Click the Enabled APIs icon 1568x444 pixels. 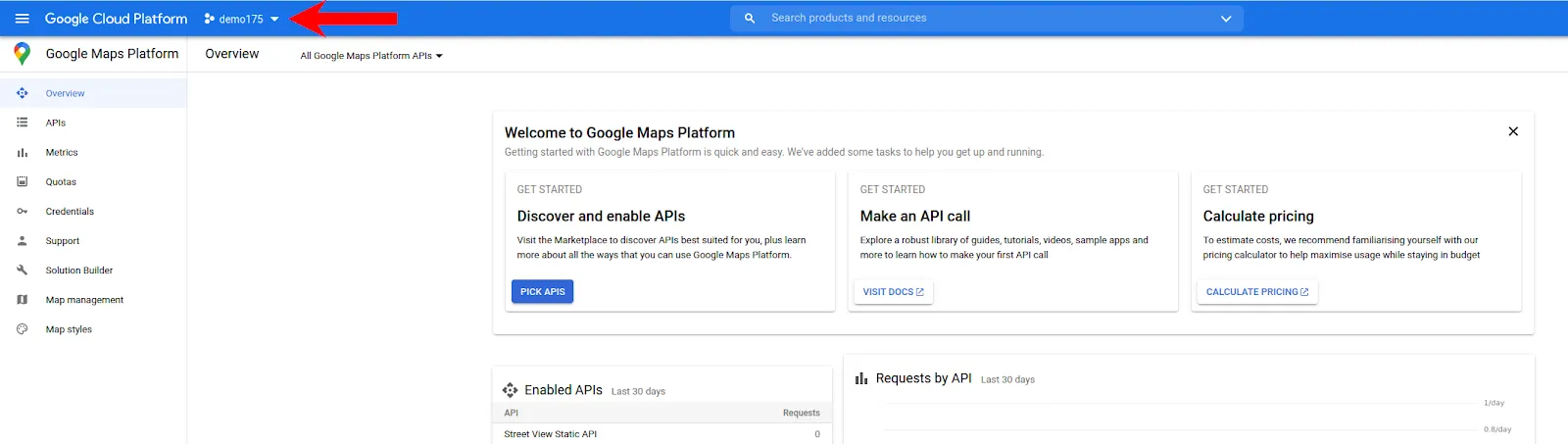(x=510, y=389)
